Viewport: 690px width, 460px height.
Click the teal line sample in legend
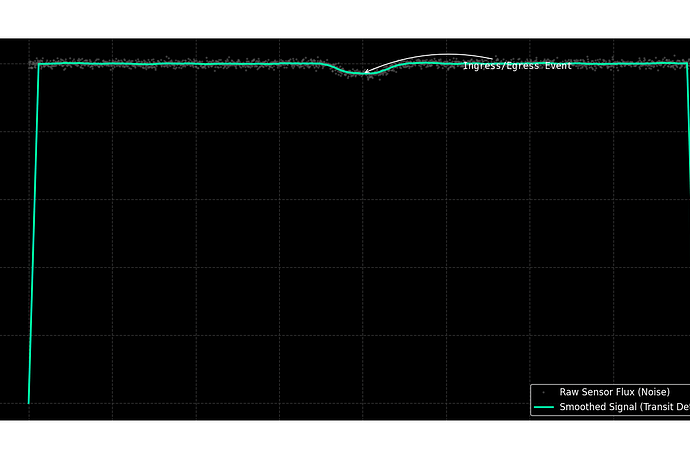543,407
